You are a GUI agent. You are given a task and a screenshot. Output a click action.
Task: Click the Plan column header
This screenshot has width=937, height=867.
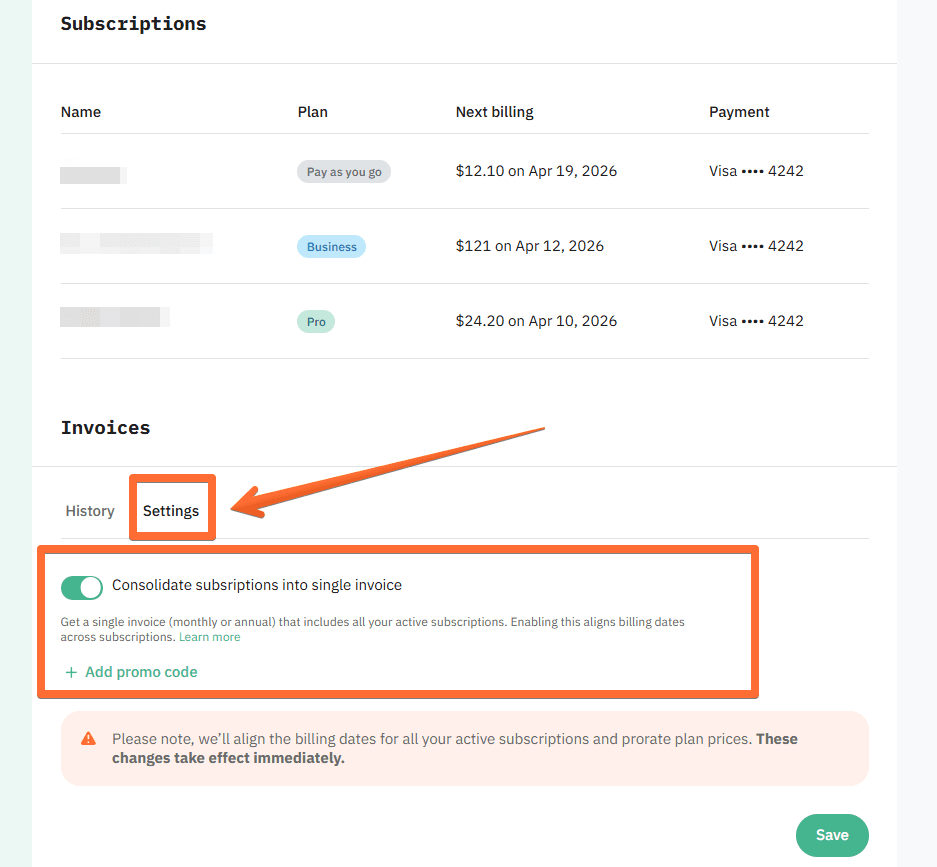[313, 112]
